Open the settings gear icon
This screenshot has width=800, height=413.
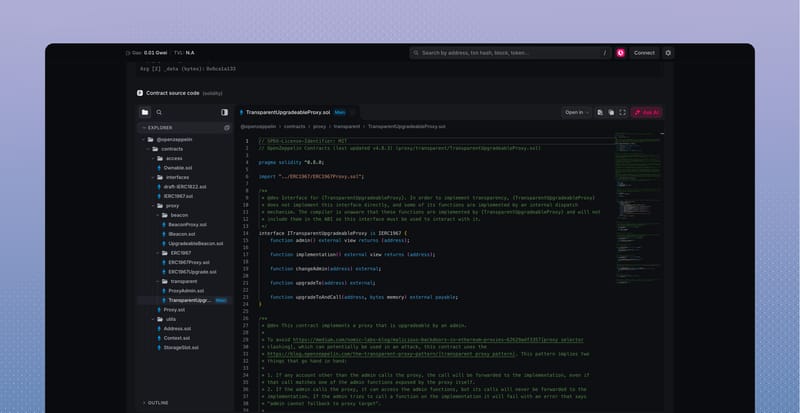[x=668, y=53]
